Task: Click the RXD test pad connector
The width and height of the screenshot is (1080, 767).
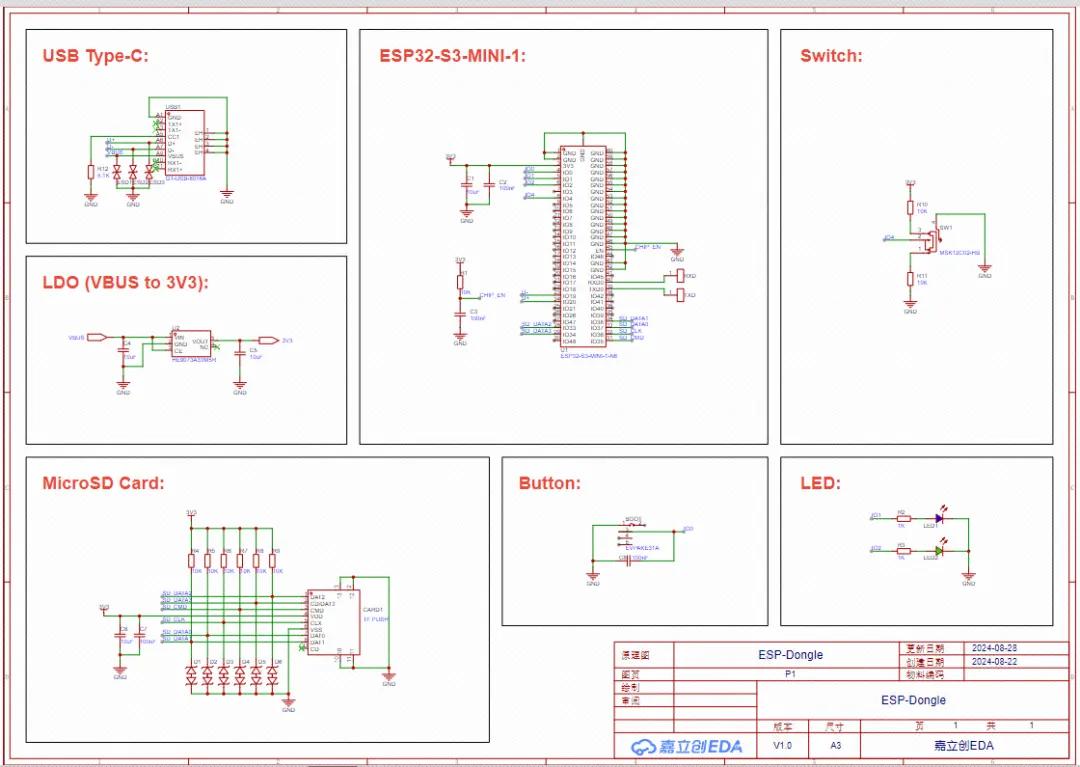Action: click(x=679, y=275)
